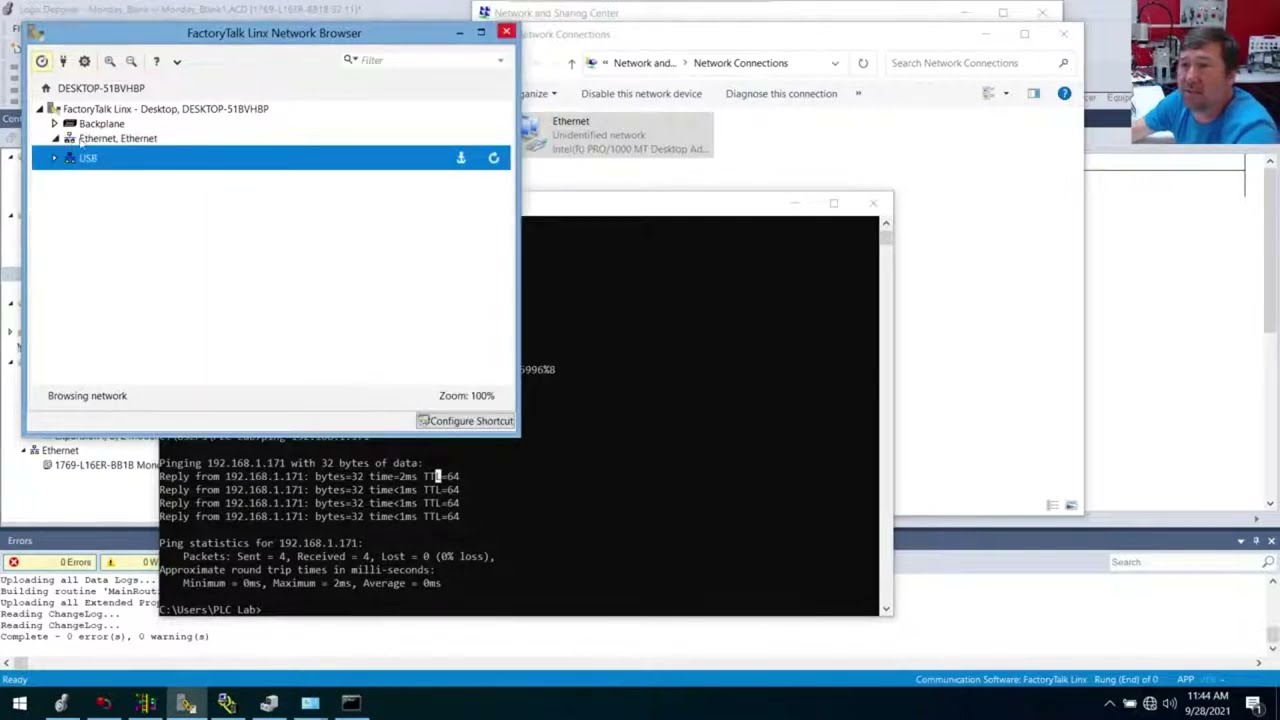This screenshot has width=1280, height=720.
Task: Expand the chevron overflow in Linx toolbar
Action: coord(177,62)
